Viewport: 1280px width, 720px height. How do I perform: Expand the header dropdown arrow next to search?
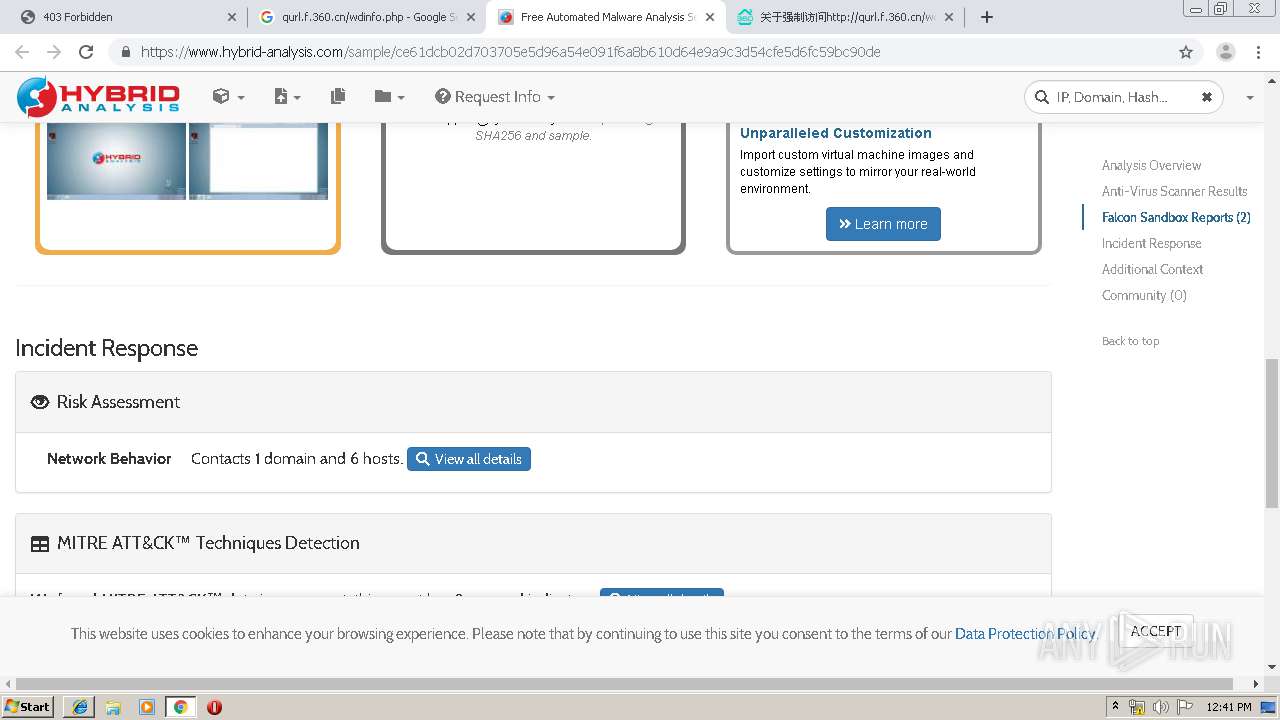1250,97
